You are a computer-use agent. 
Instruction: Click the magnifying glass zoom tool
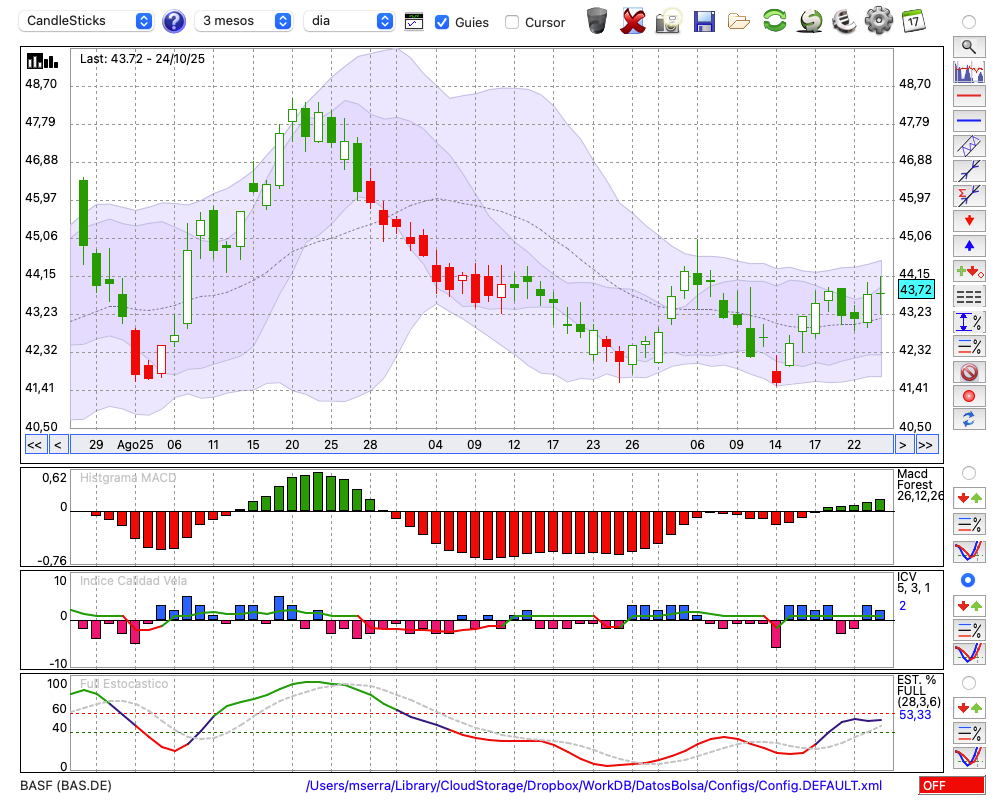(x=968, y=46)
